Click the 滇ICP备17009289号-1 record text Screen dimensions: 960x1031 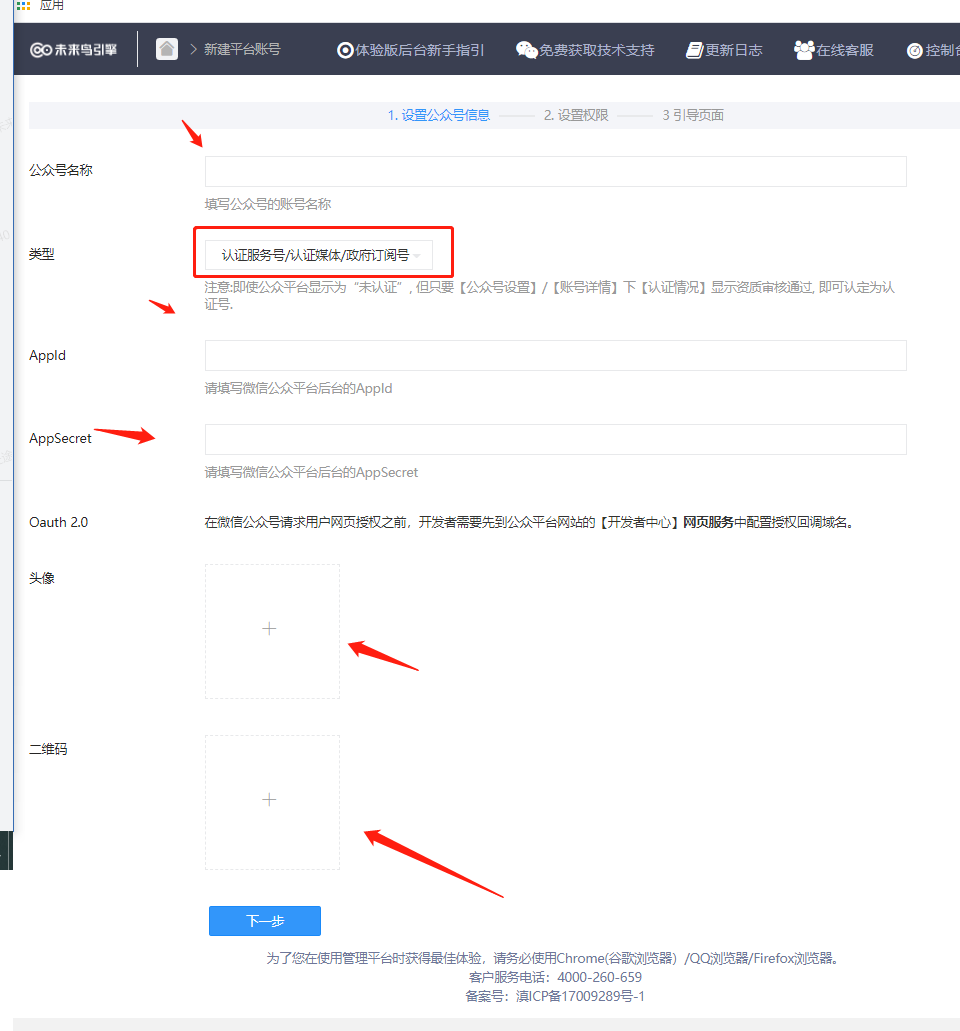(580, 996)
